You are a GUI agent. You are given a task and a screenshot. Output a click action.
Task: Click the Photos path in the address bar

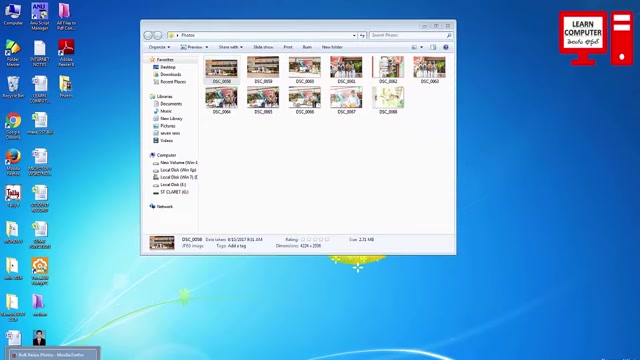(x=188, y=36)
